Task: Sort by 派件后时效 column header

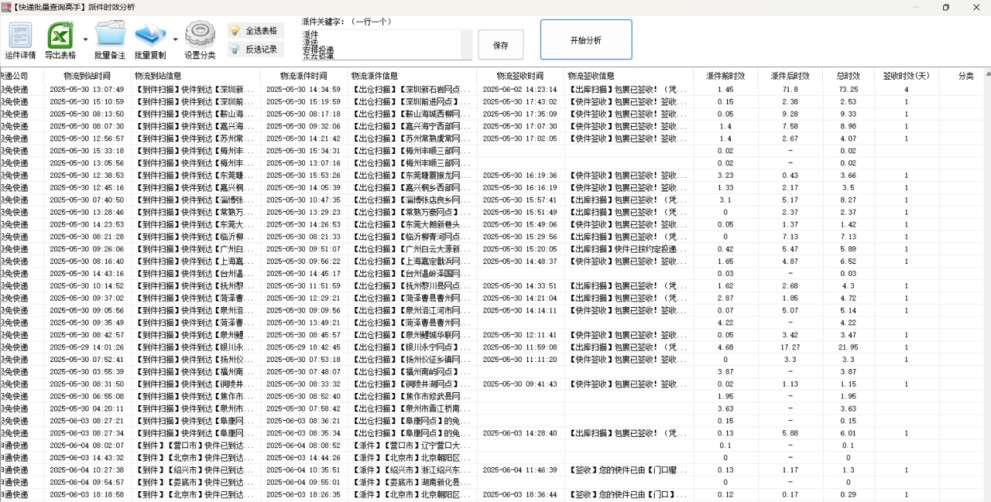Action: tap(790, 76)
